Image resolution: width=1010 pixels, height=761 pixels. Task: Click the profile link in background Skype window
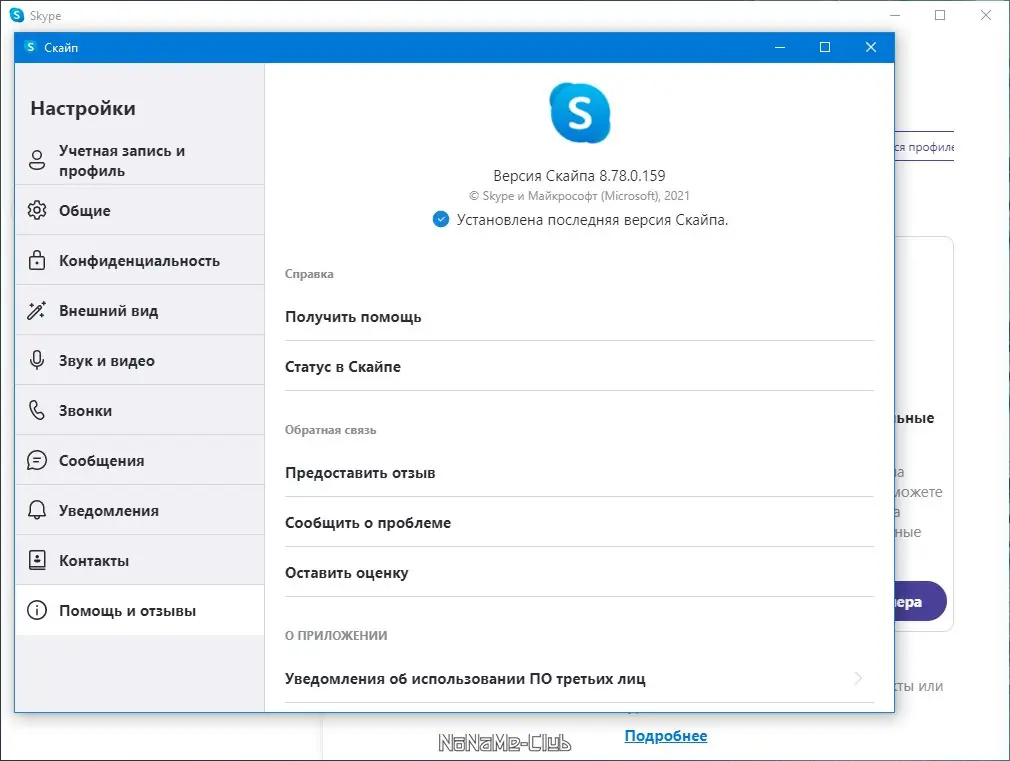pos(924,147)
